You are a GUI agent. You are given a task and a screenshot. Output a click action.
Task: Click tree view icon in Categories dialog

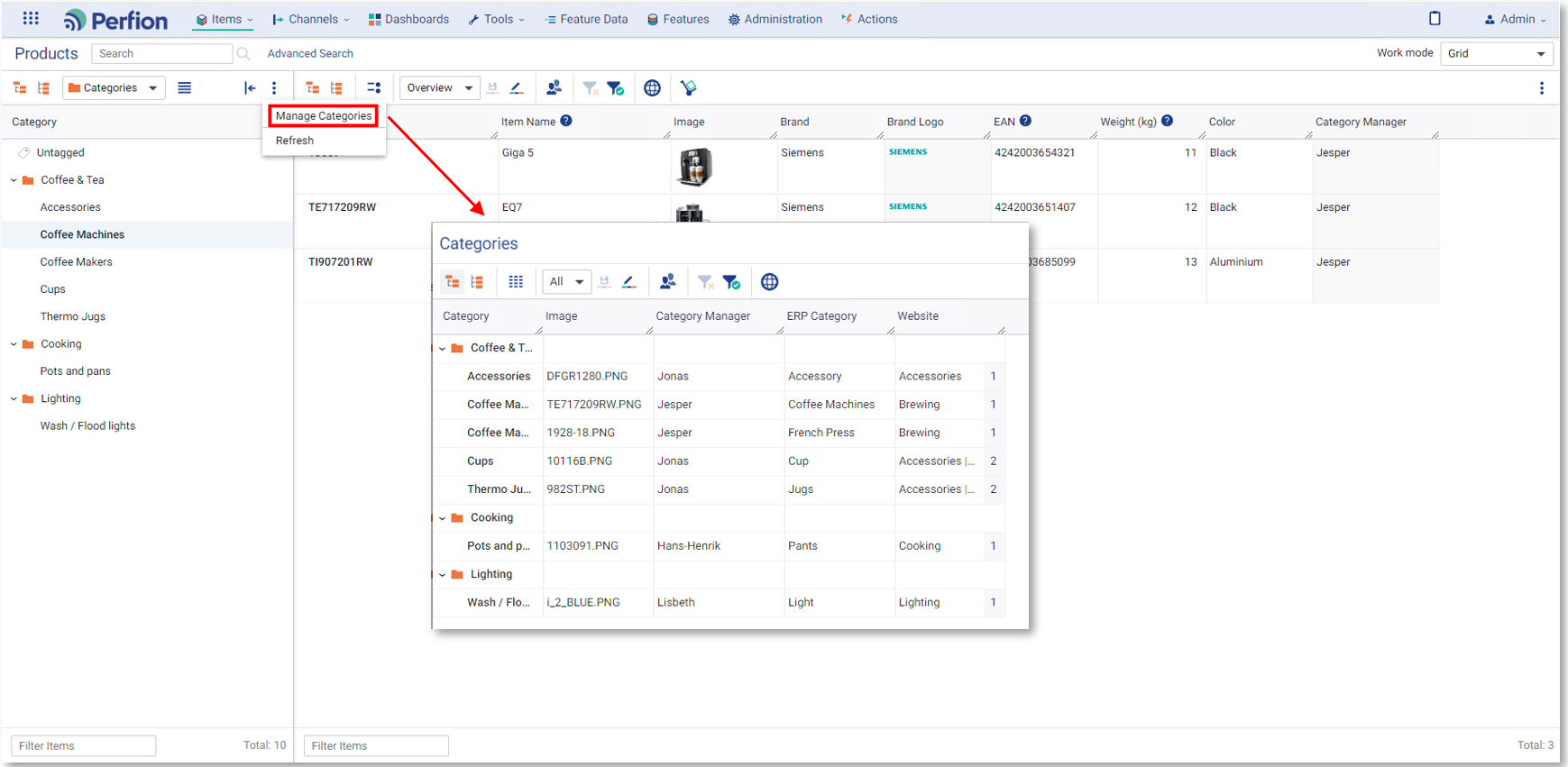[453, 282]
